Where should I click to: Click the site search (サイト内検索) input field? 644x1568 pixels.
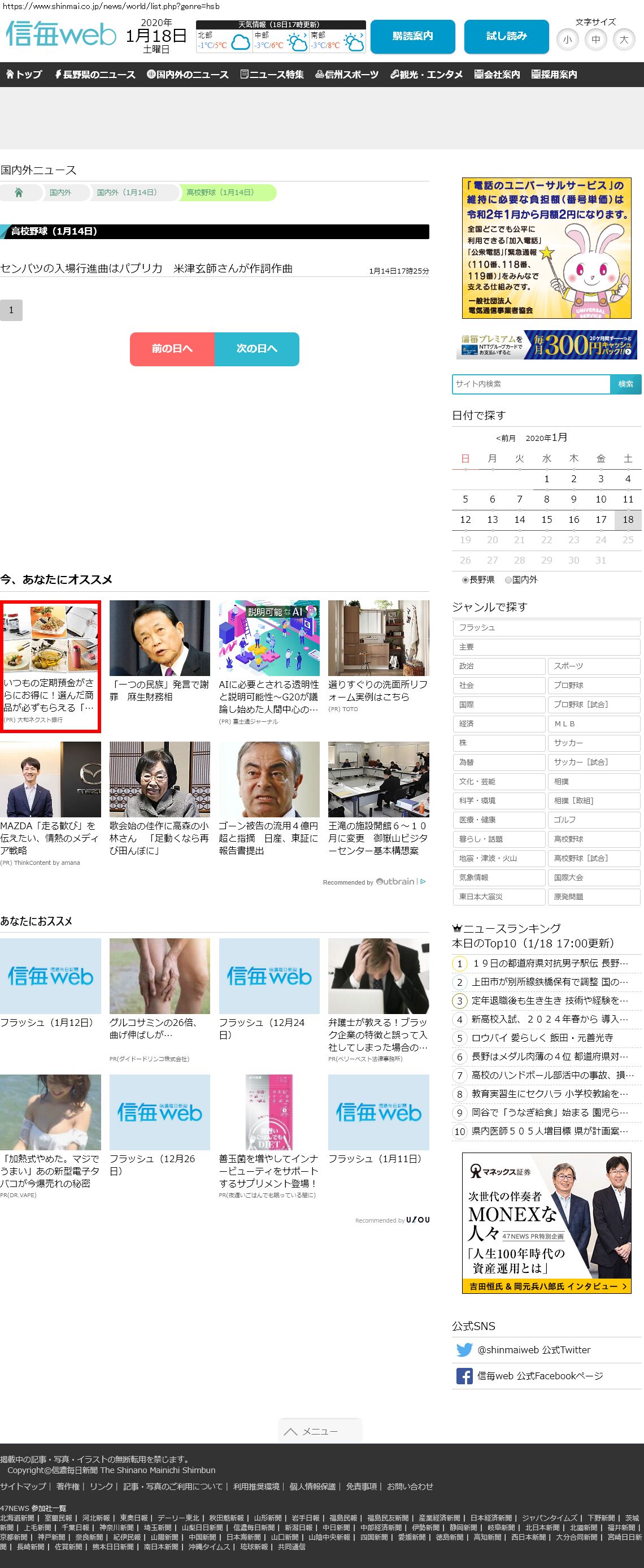[530, 384]
